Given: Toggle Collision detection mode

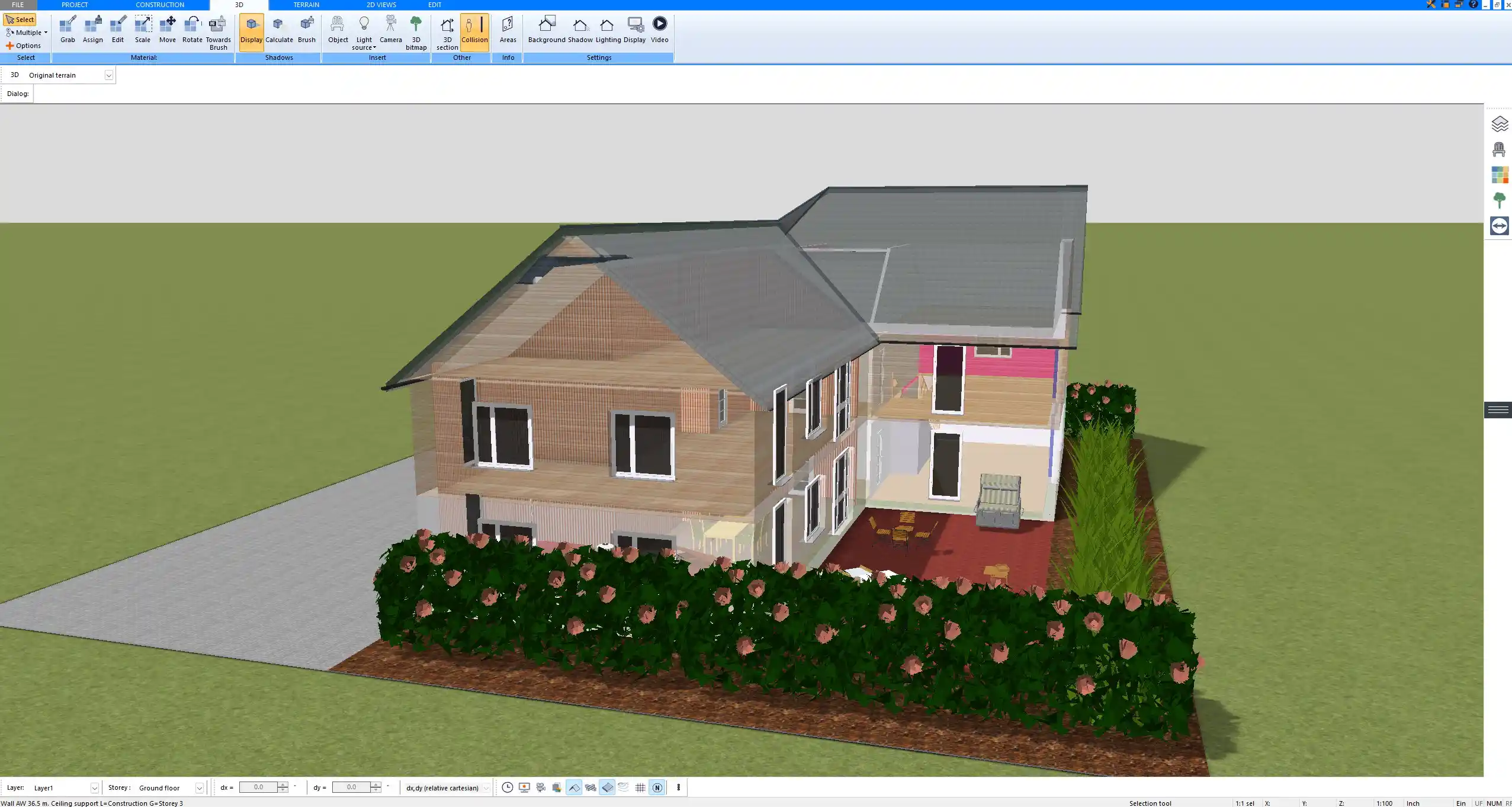Looking at the screenshot, I should [x=474, y=30].
